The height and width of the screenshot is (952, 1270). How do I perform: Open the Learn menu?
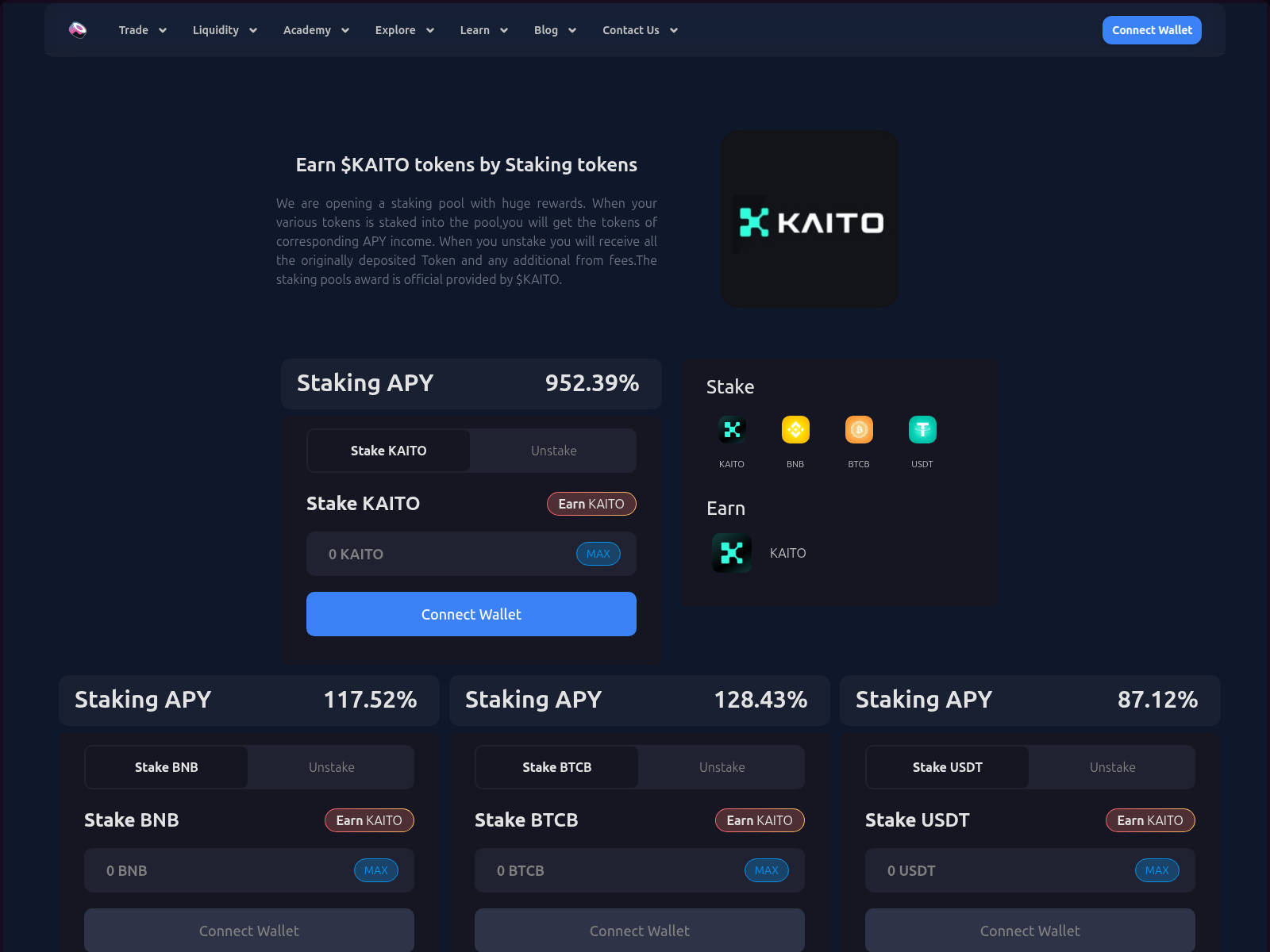click(475, 30)
